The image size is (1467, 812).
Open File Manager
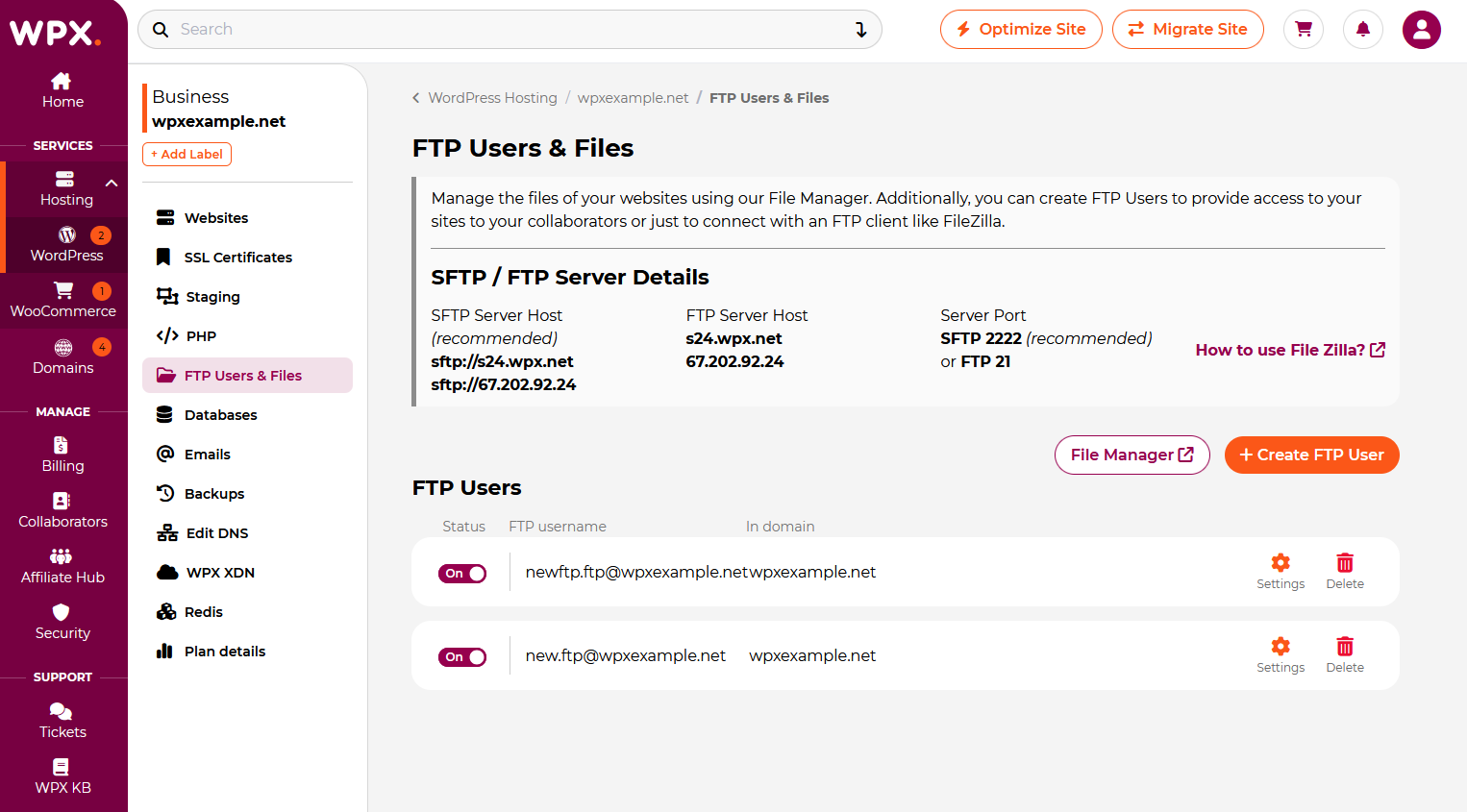[1132, 455]
